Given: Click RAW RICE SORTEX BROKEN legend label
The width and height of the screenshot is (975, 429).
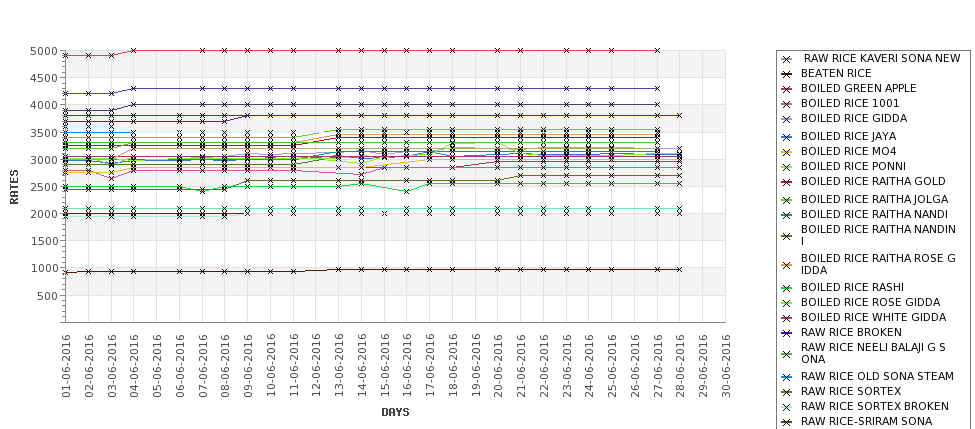Looking at the screenshot, I should [874, 406].
